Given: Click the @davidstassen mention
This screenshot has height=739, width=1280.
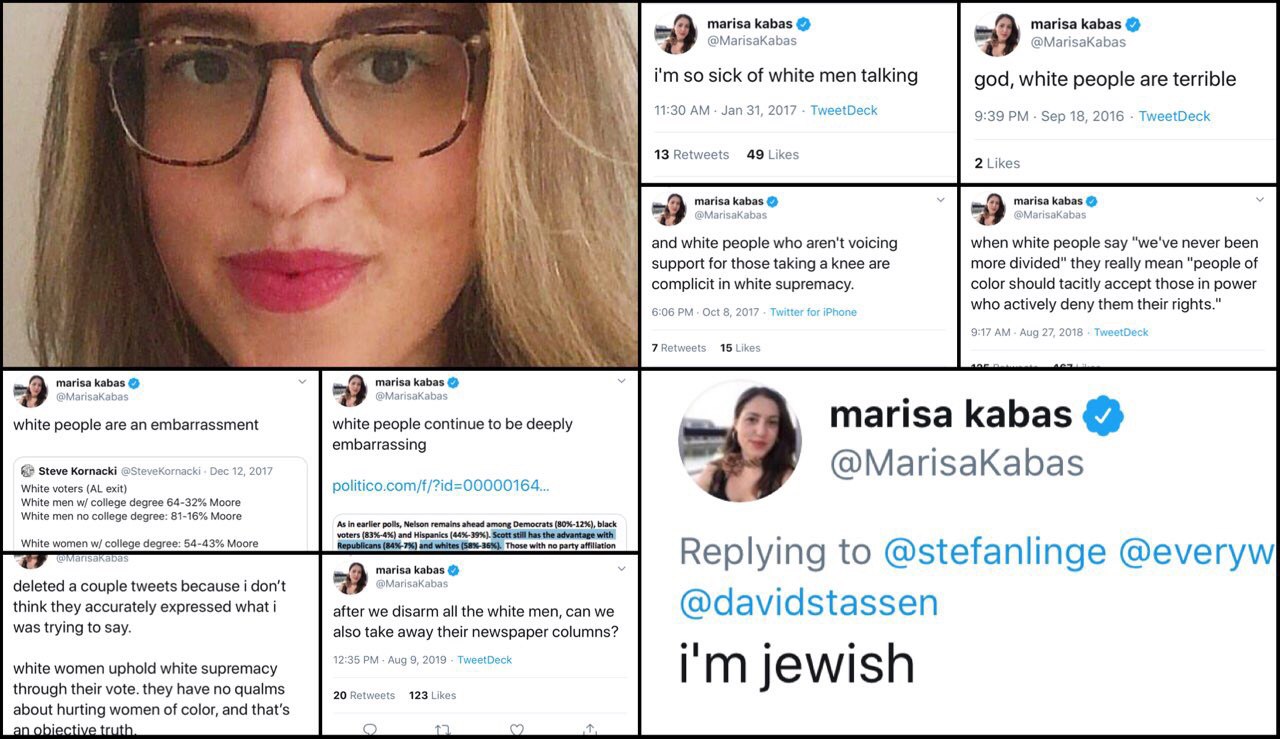Looking at the screenshot, I should (x=808, y=602).
